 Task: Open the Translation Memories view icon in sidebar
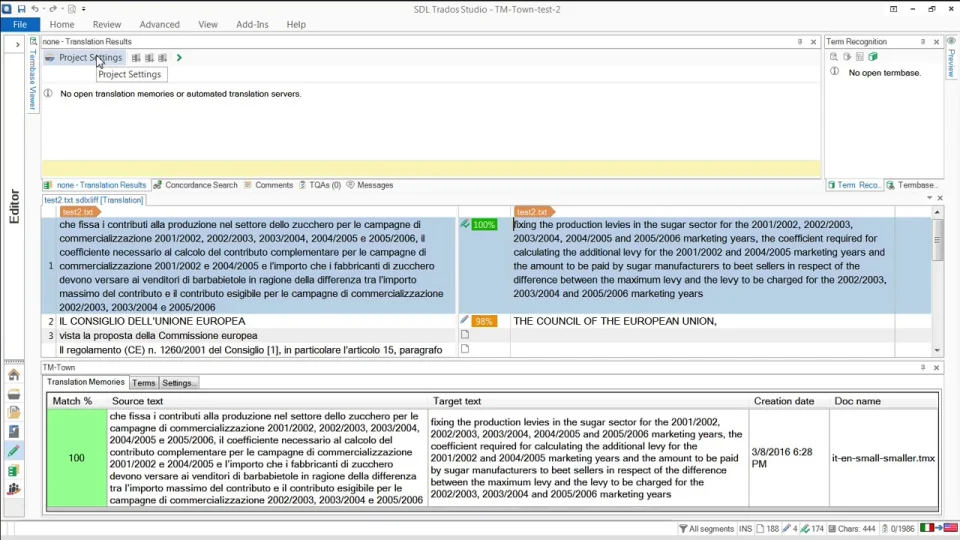click(13, 470)
